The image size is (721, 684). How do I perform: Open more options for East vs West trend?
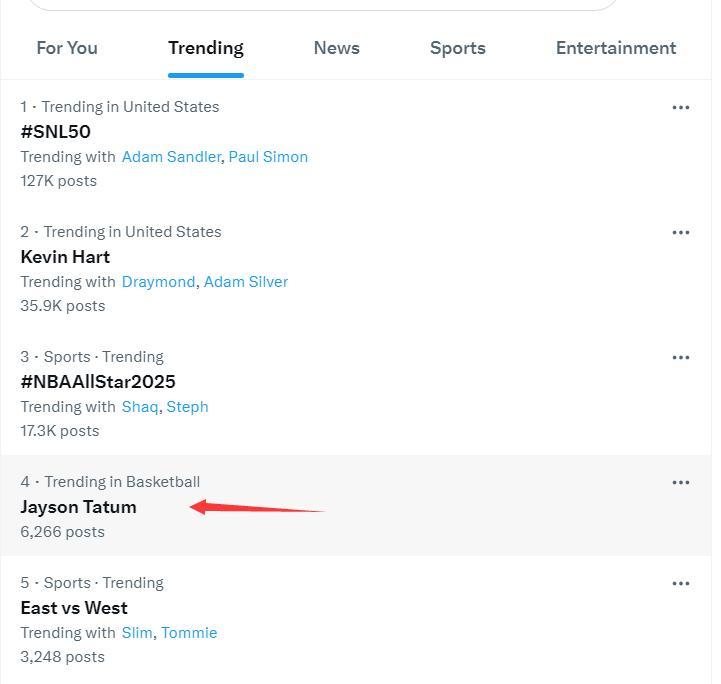pyautogui.click(x=681, y=583)
